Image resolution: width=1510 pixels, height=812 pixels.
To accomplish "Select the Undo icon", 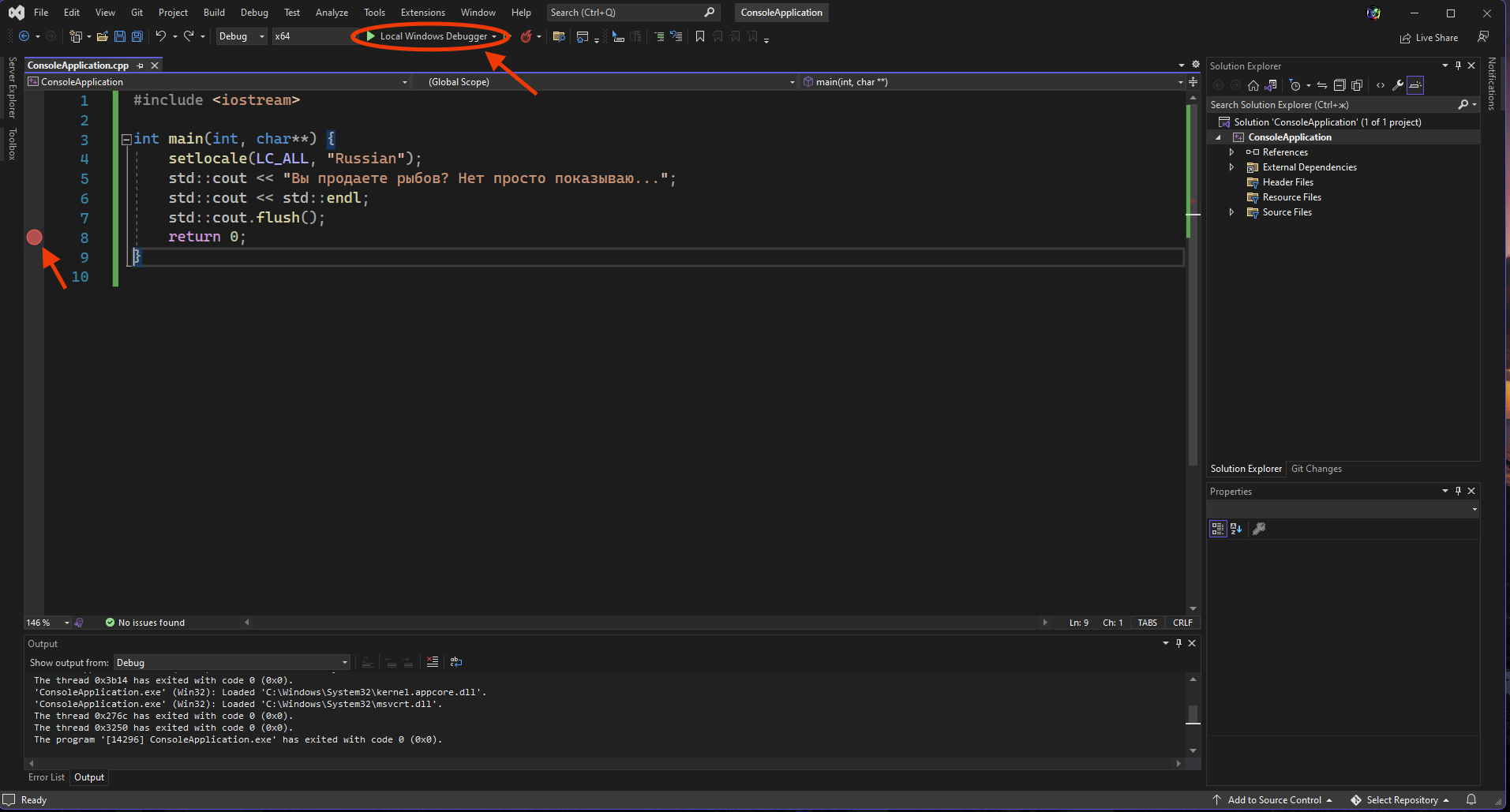I will coord(159,36).
